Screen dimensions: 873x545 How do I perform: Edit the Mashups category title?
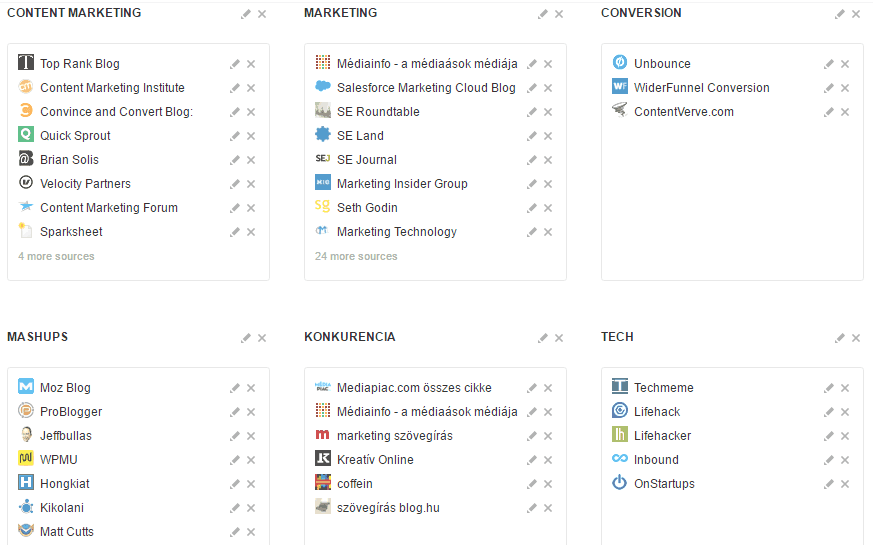pos(246,338)
